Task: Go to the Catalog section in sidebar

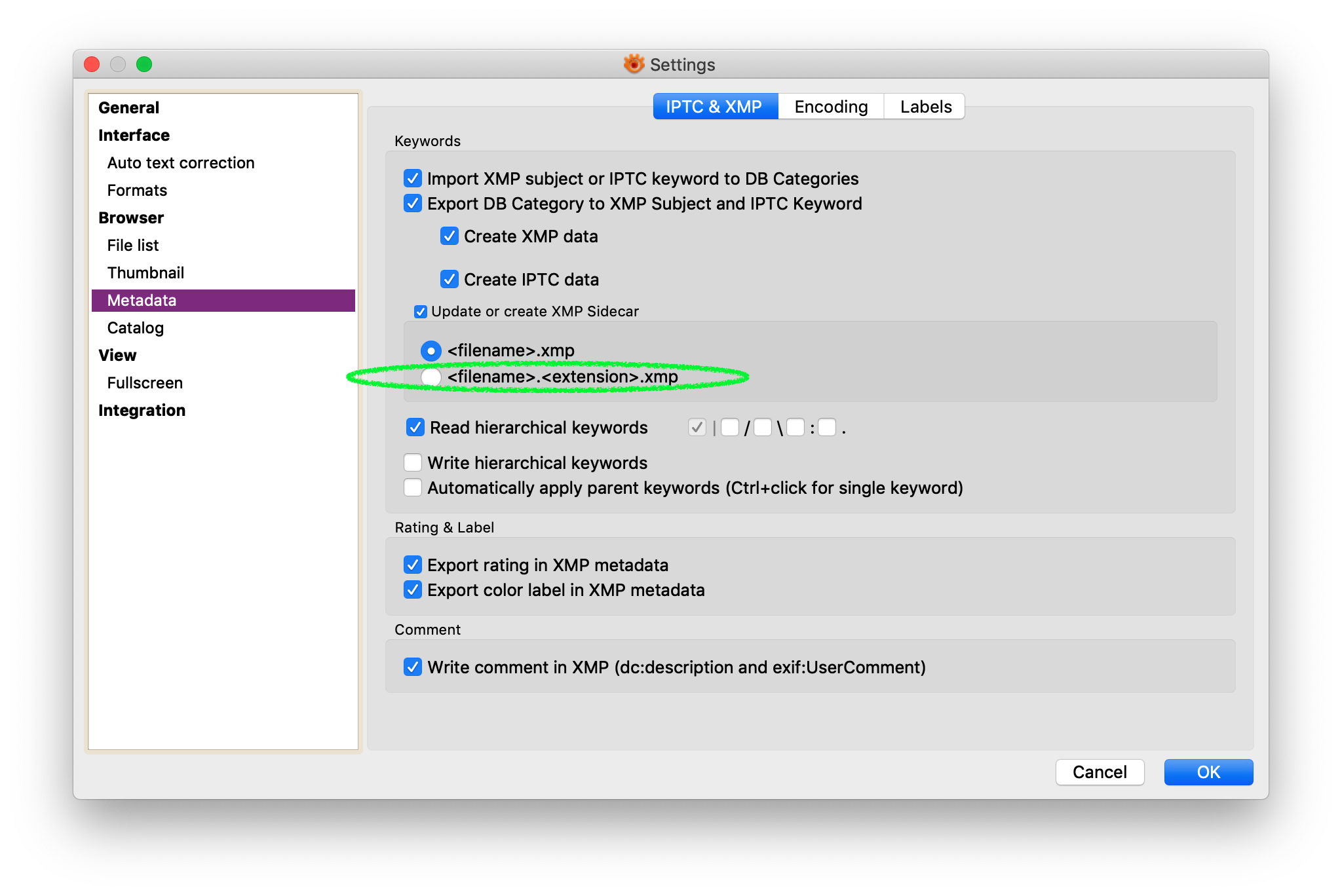Action: click(136, 328)
